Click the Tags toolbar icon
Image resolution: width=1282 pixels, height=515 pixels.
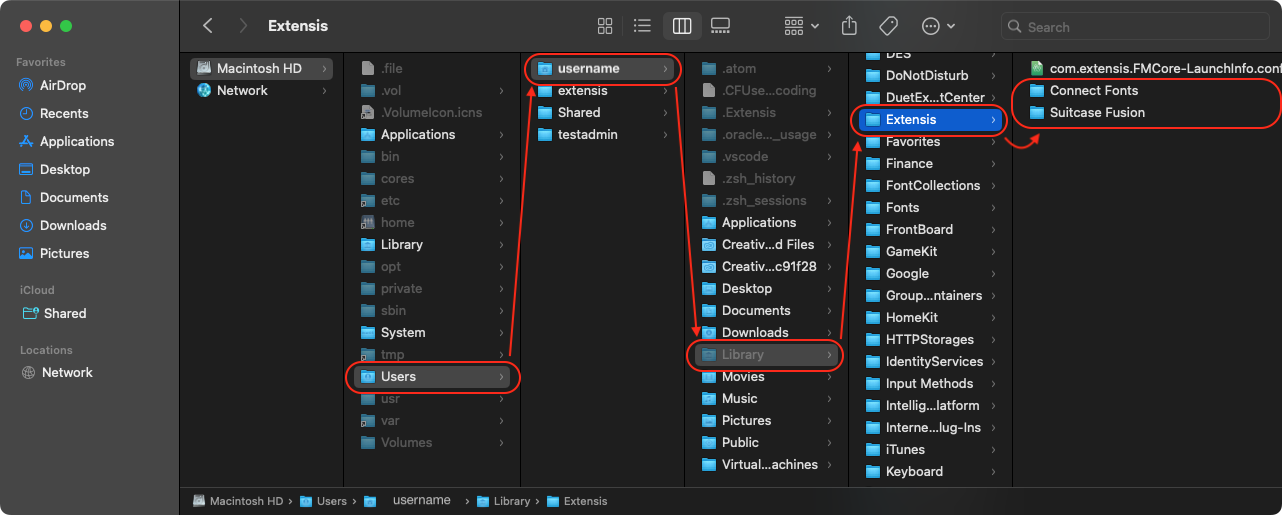[x=888, y=26]
